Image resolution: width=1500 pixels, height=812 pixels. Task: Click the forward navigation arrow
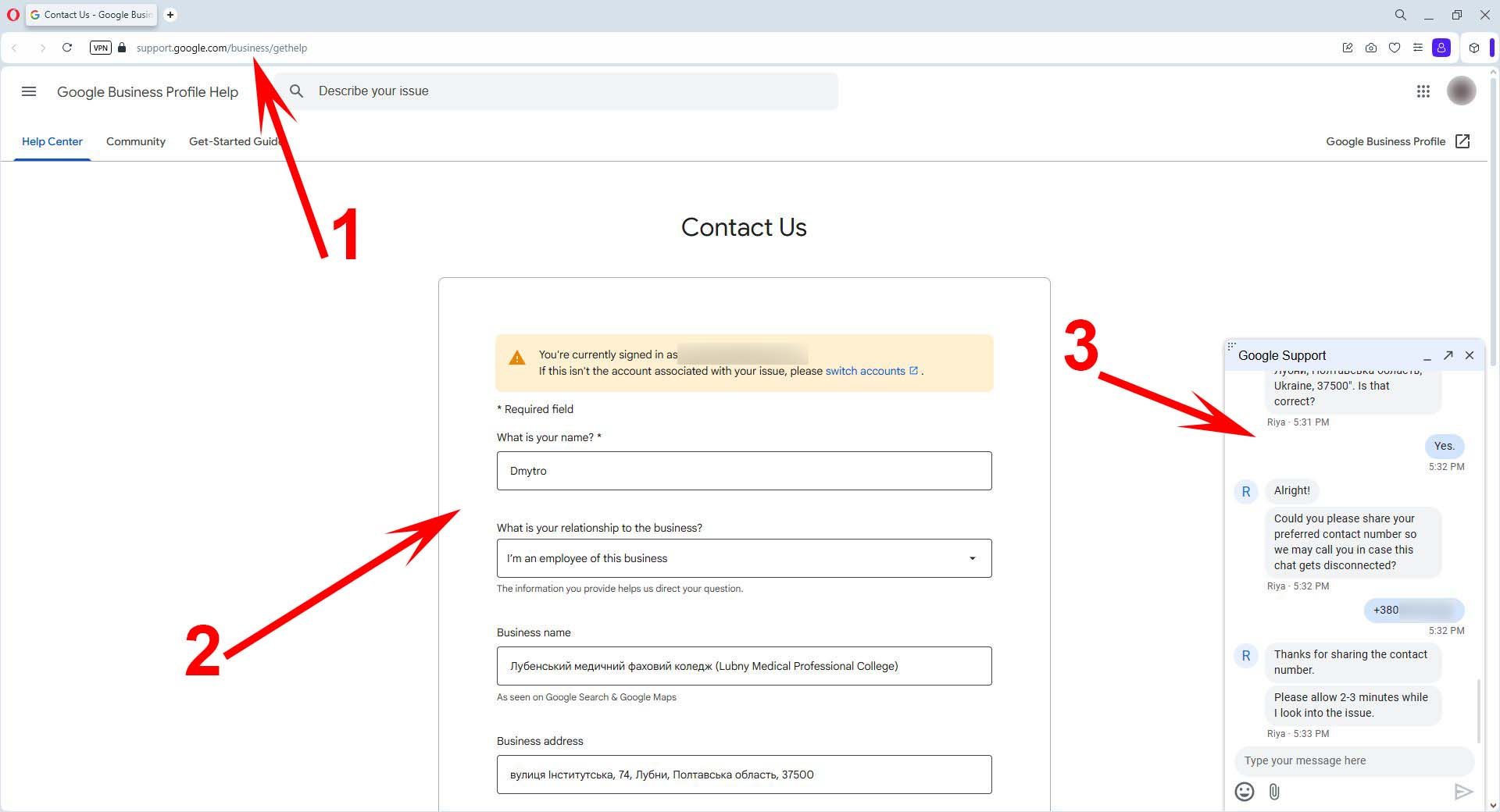coord(42,48)
